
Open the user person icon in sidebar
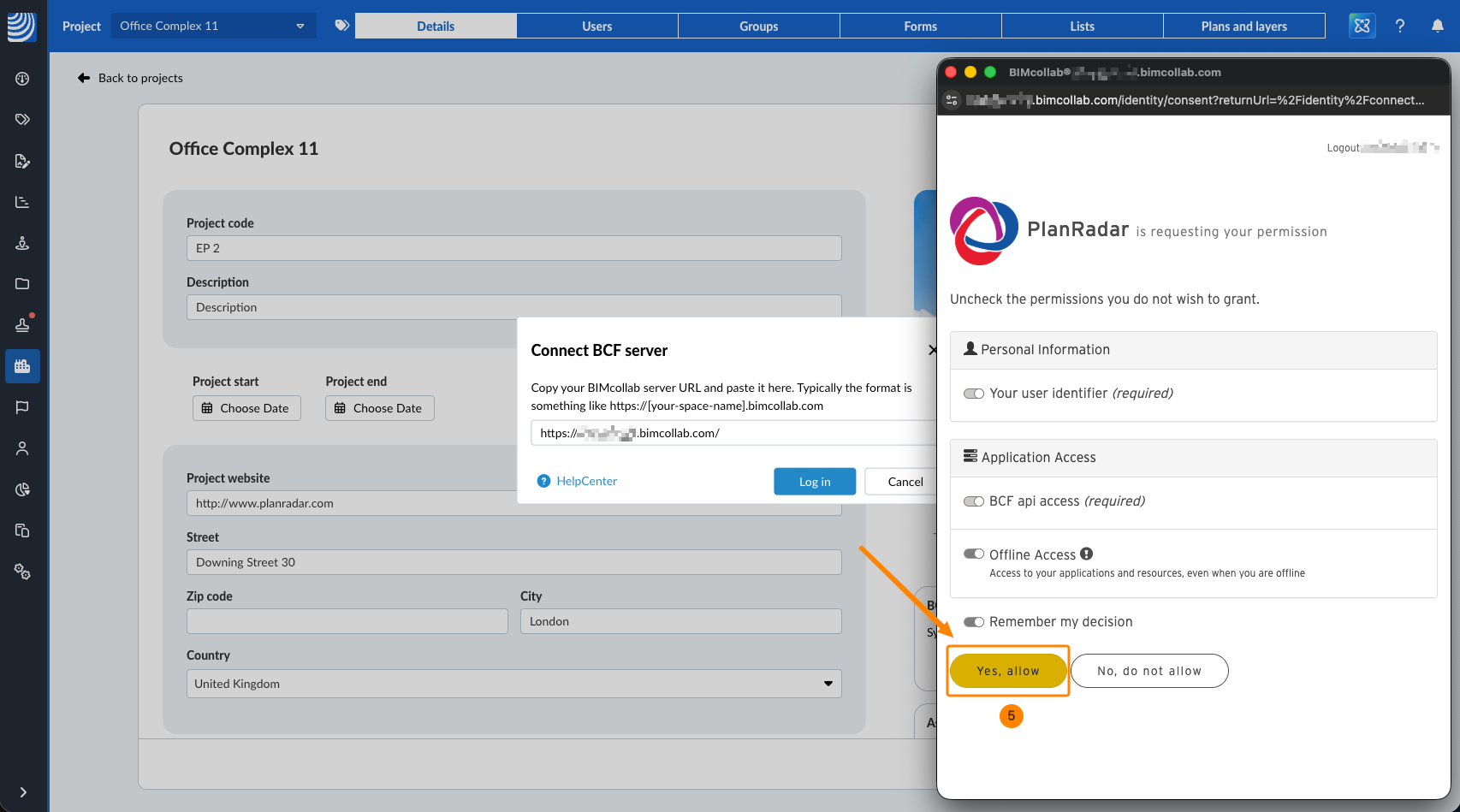[22, 448]
